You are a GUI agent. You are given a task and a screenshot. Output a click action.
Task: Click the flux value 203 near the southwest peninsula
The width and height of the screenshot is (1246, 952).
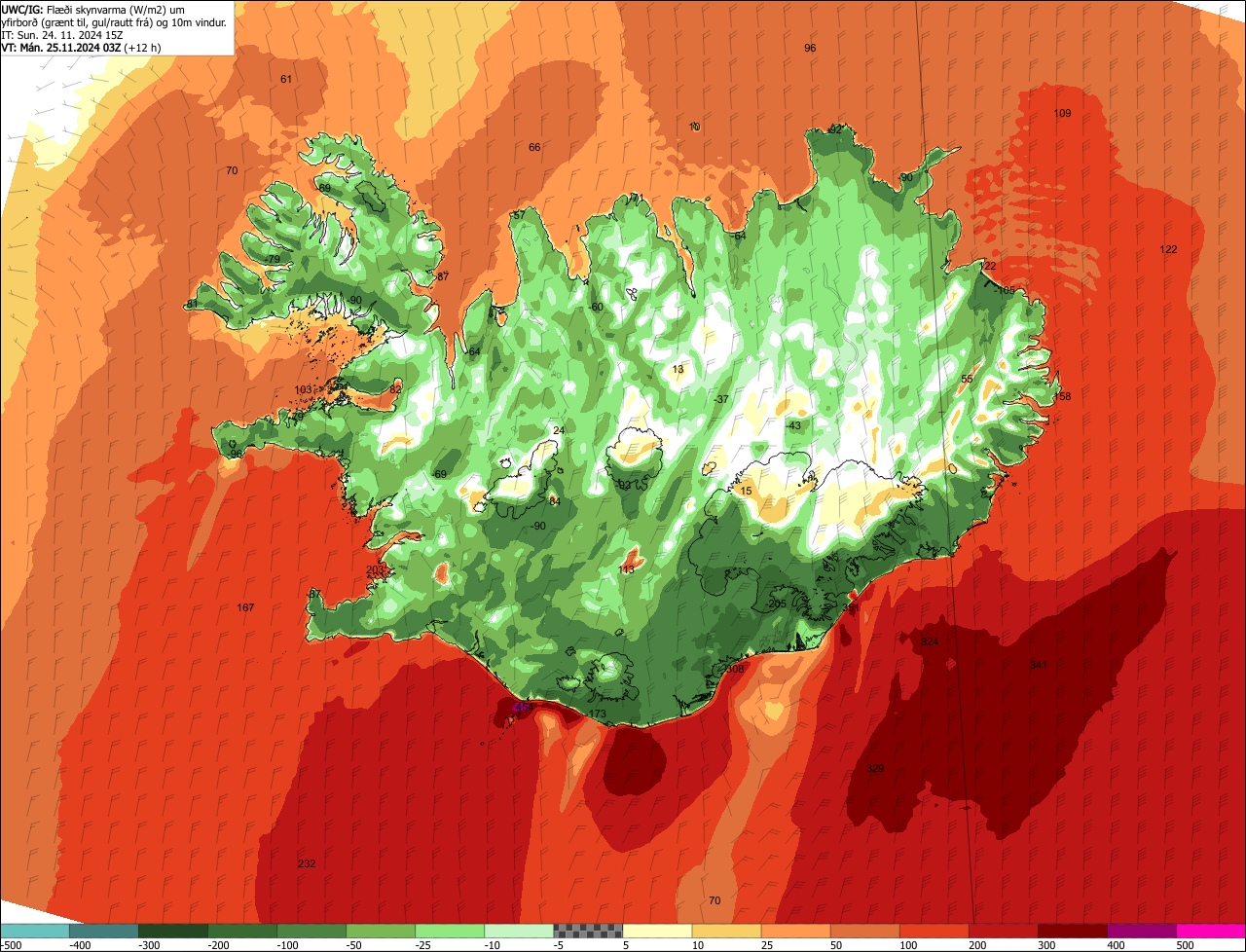point(375,569)
